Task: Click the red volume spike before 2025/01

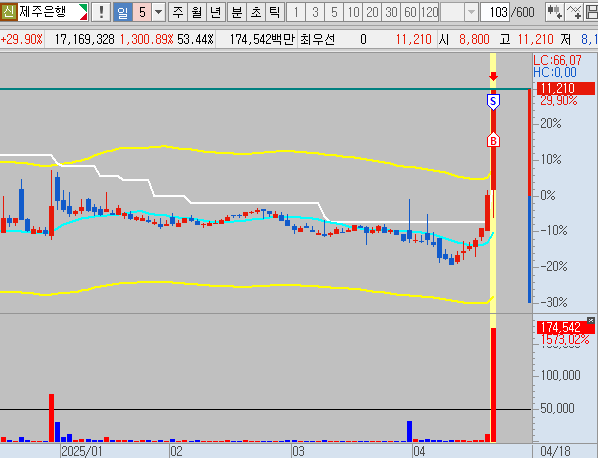Action: (x=51, y=418)
